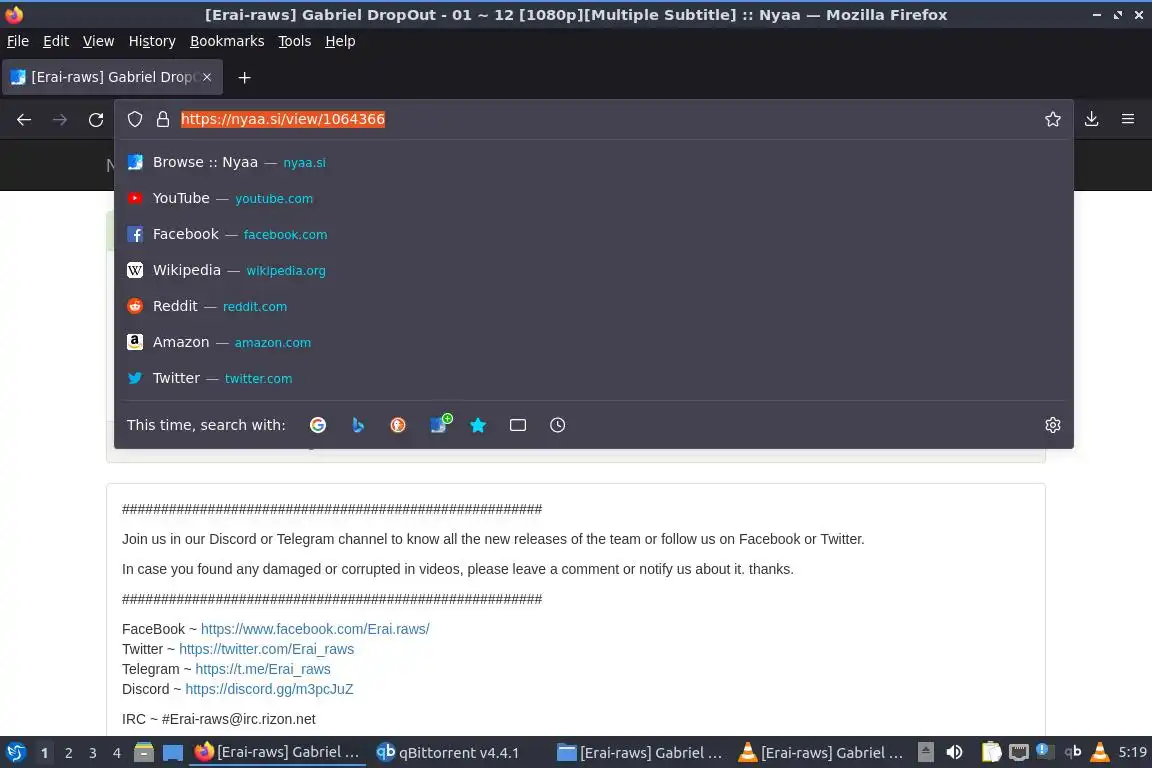Select Reddit suggestion

pyautogui.click(x=594, y=306)
